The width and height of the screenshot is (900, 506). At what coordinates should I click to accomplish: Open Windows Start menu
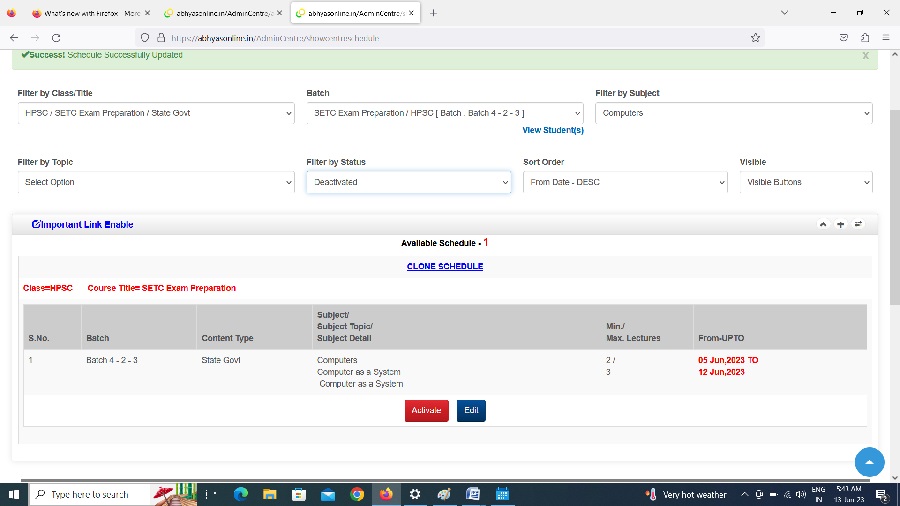pyautogui.click(x=13, y=494)
